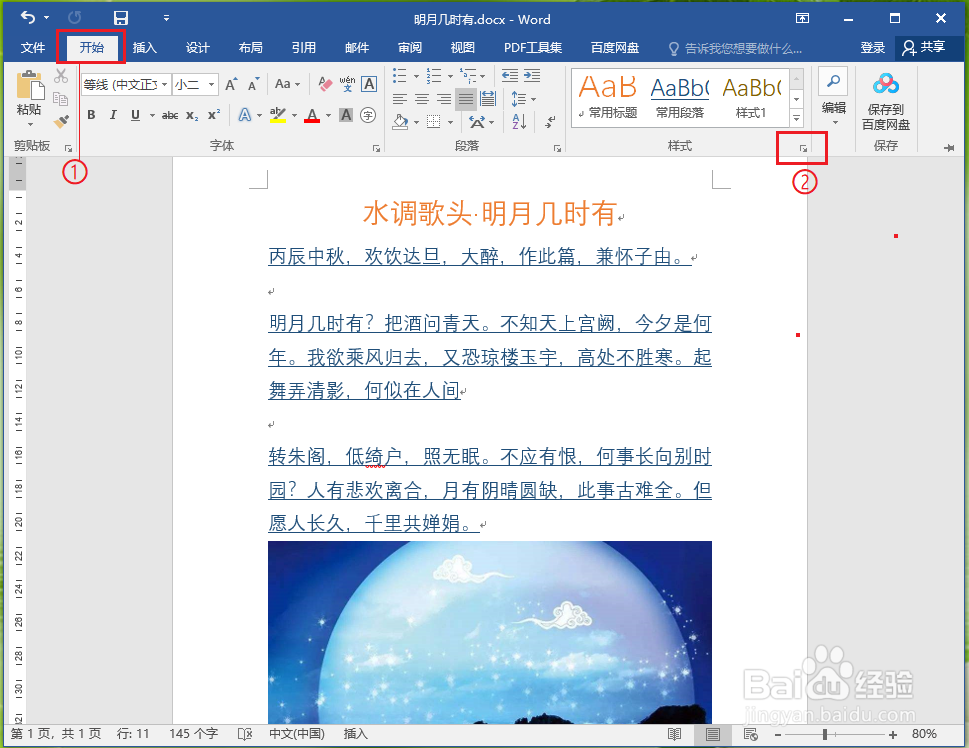Switch to the Design tab

(x=198, y=48)
